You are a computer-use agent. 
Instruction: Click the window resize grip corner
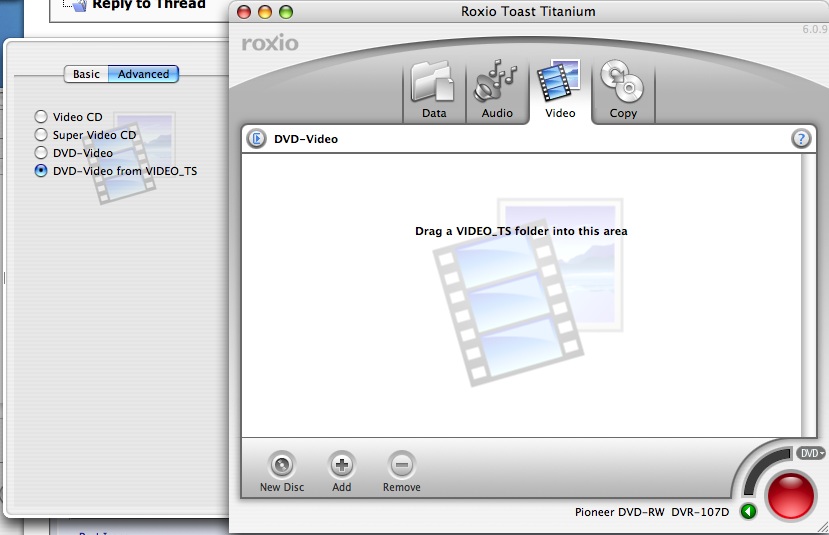pyautogui.click(x=822, y=527)
